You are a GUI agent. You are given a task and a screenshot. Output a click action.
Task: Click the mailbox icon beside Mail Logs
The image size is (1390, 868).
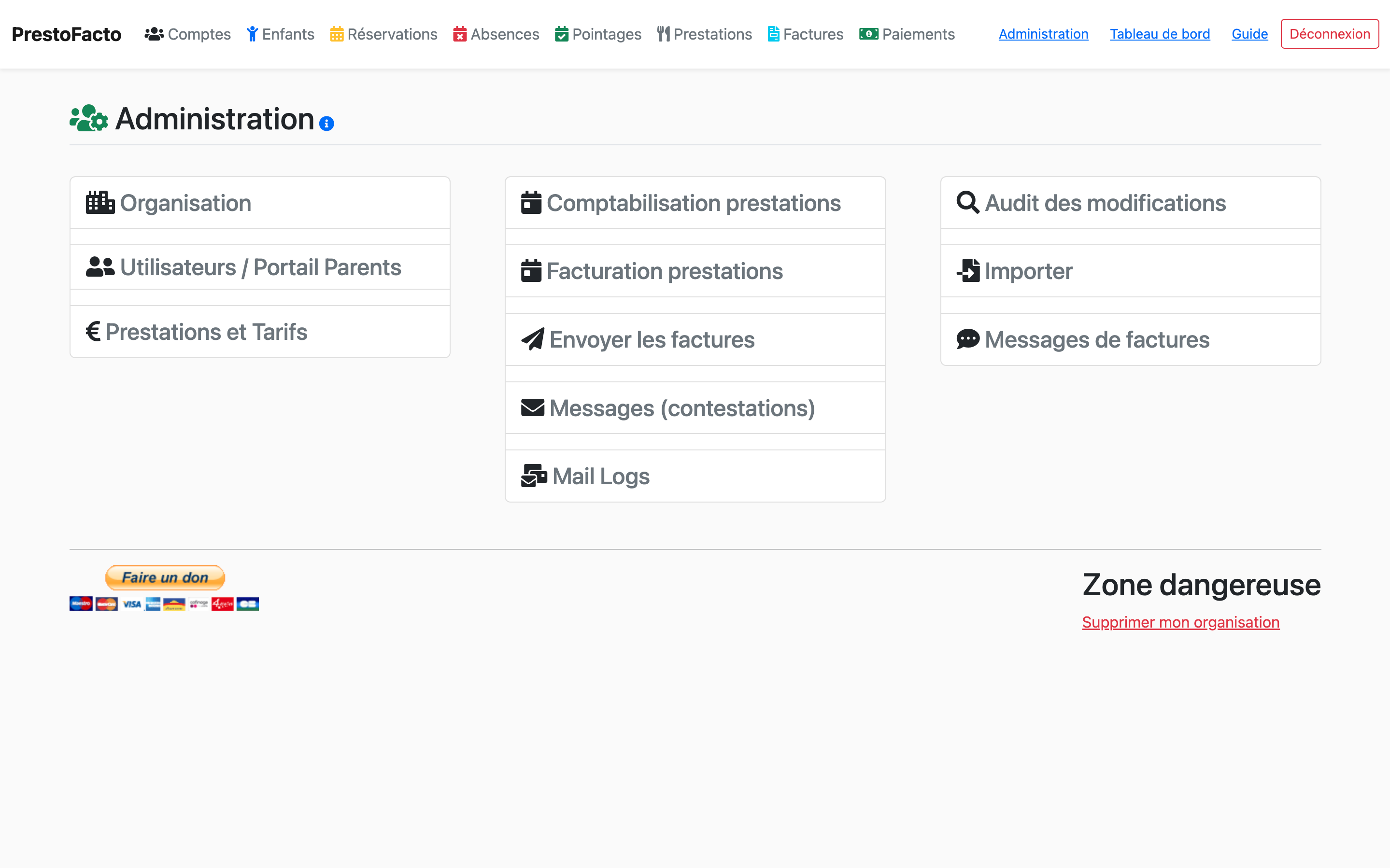pos(533,476)
